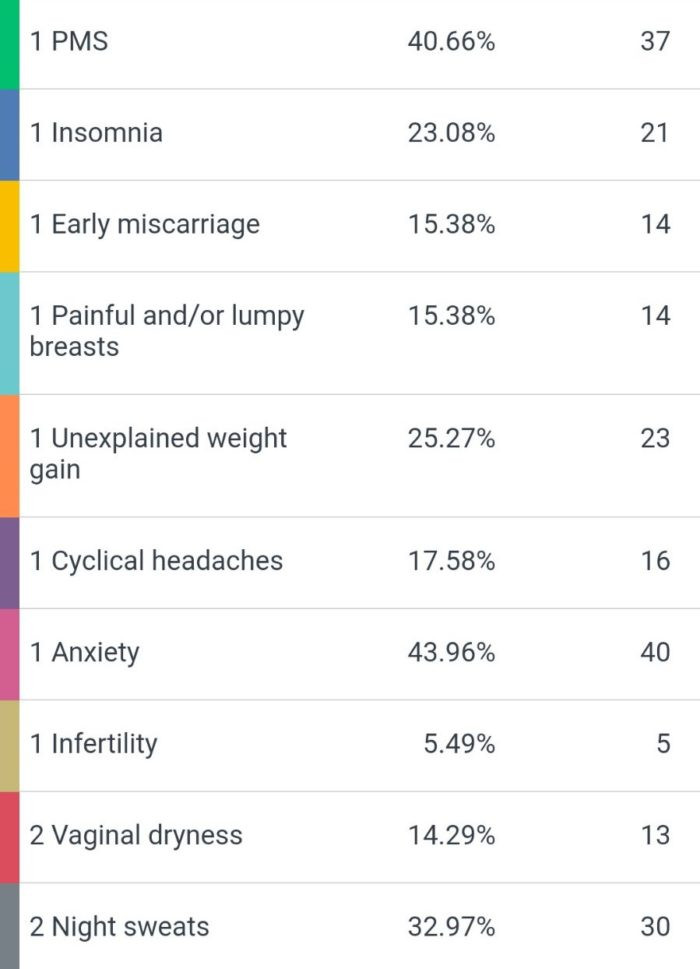Click the '1 Early miscarriage' label
Viewport: 700px width, 969px height.
145,224
